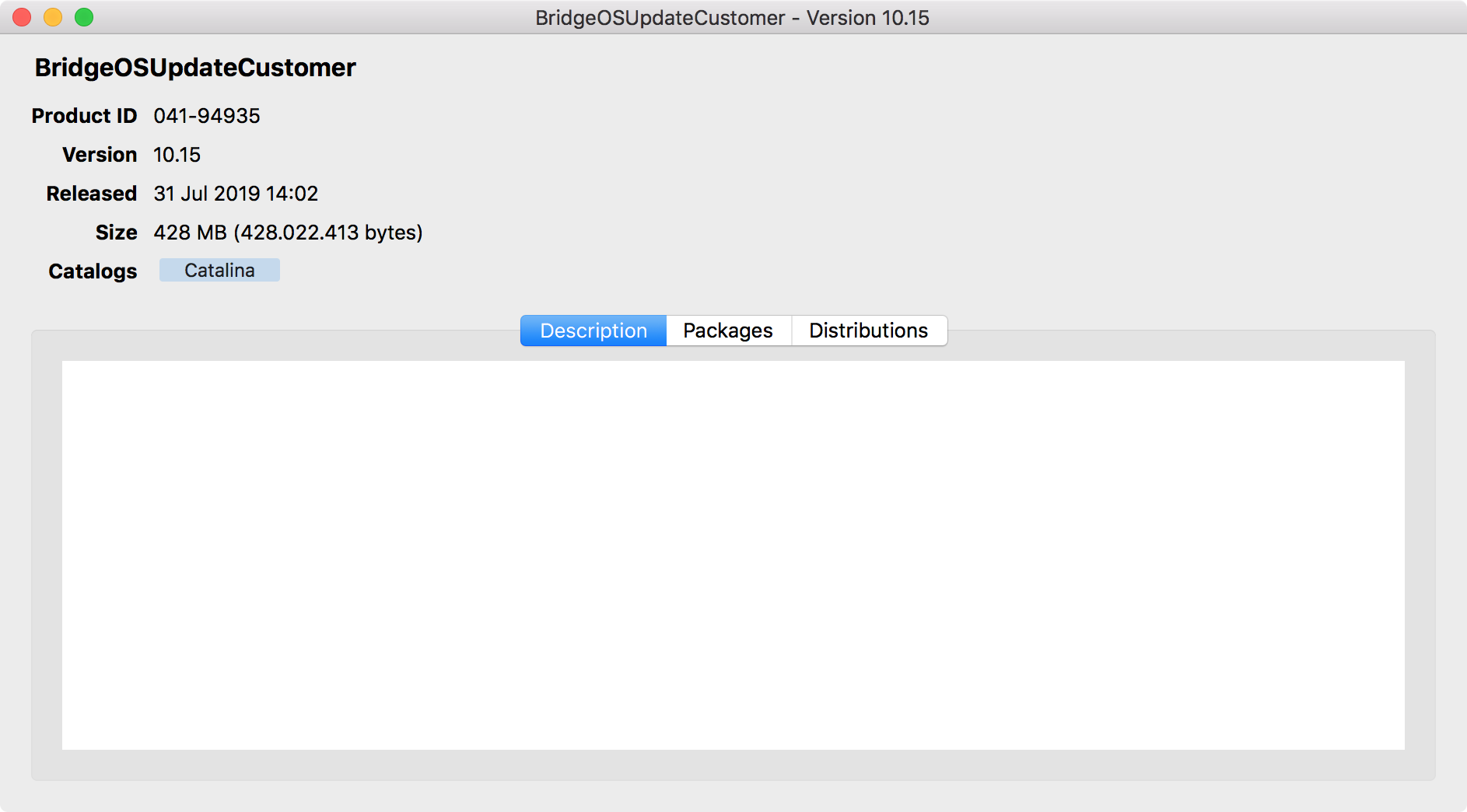Click the window title BridgeOSUpdateCustomer - Version 10.15
The width and height of the screenshot is (1467, 812).
[x=732, y=17]
